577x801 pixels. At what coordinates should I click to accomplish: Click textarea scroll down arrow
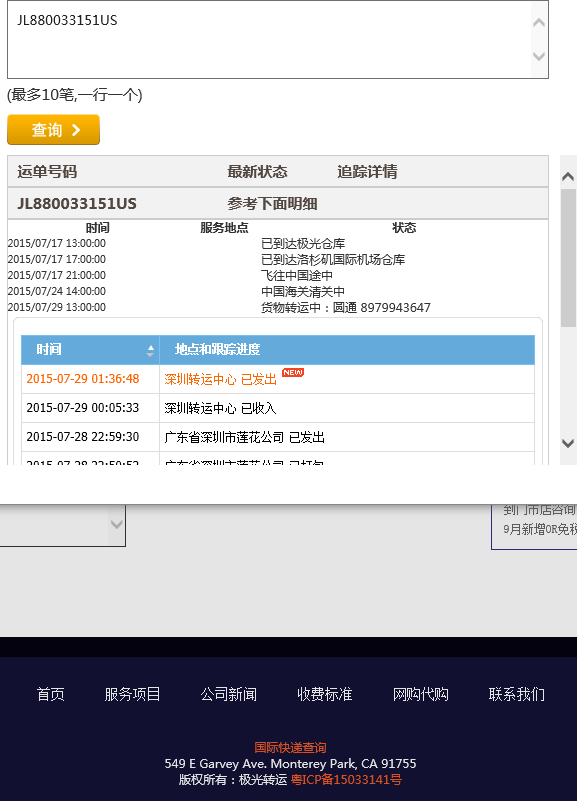pyautogui.click(x=539, y=56)
